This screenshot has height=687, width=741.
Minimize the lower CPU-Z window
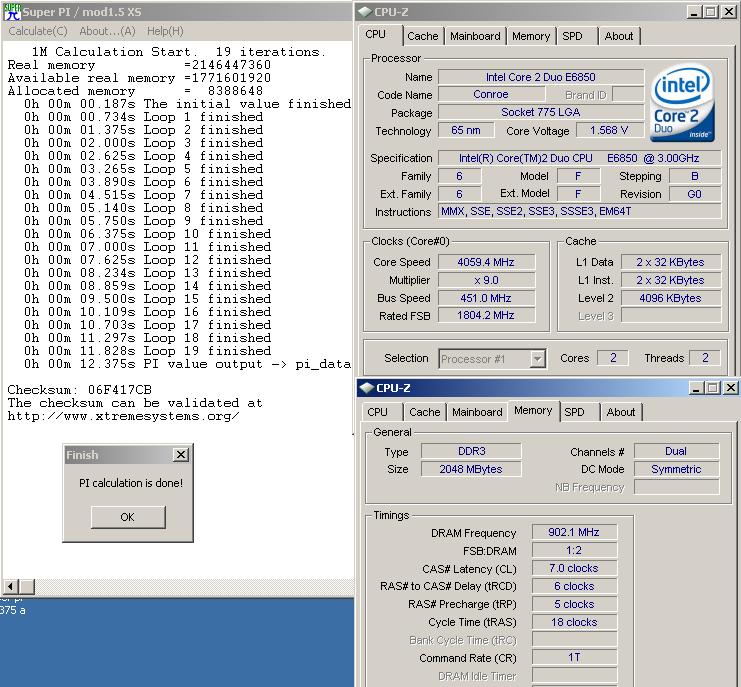coord(695,388)
